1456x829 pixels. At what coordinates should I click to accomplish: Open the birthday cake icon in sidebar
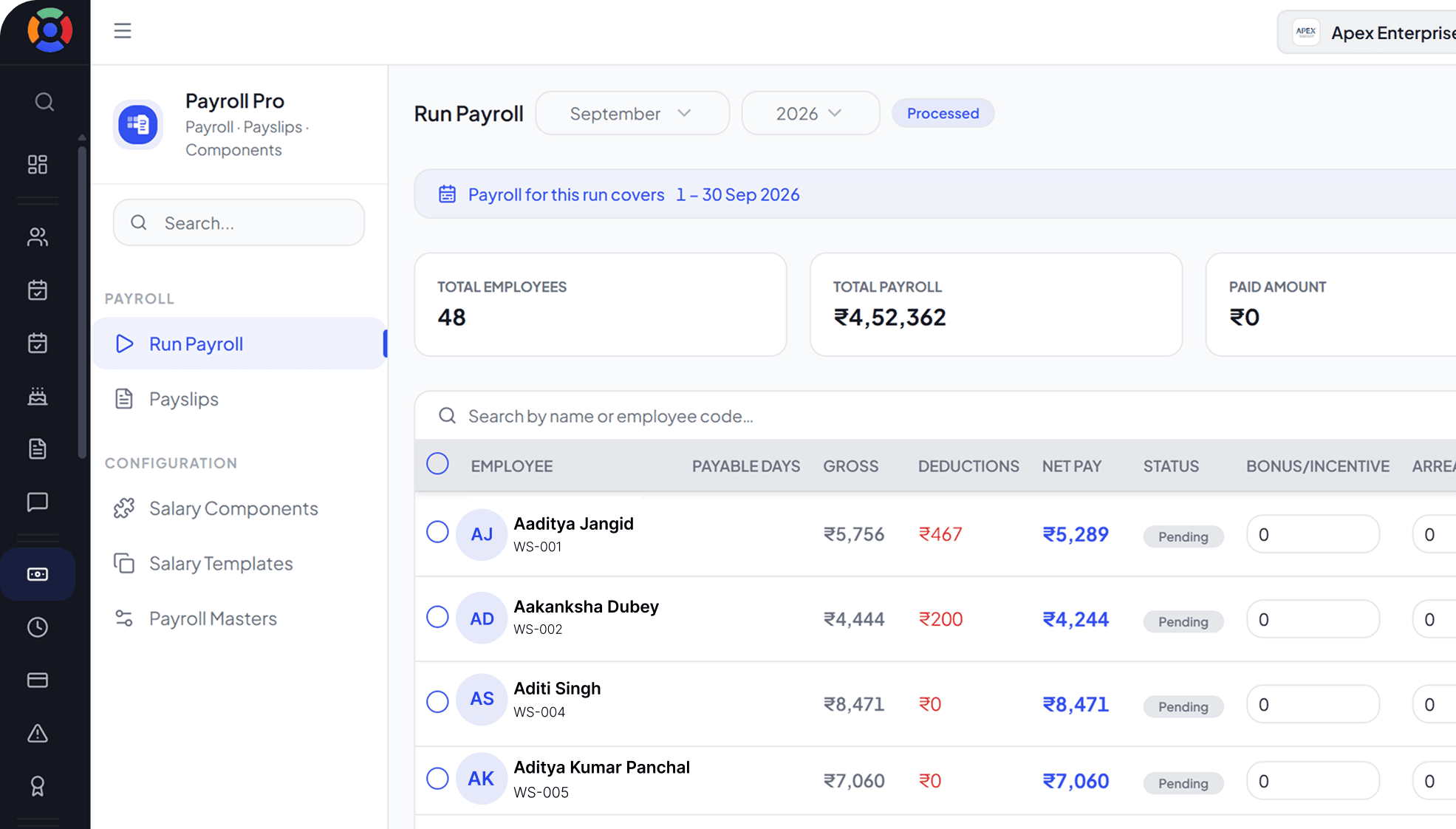38,397
